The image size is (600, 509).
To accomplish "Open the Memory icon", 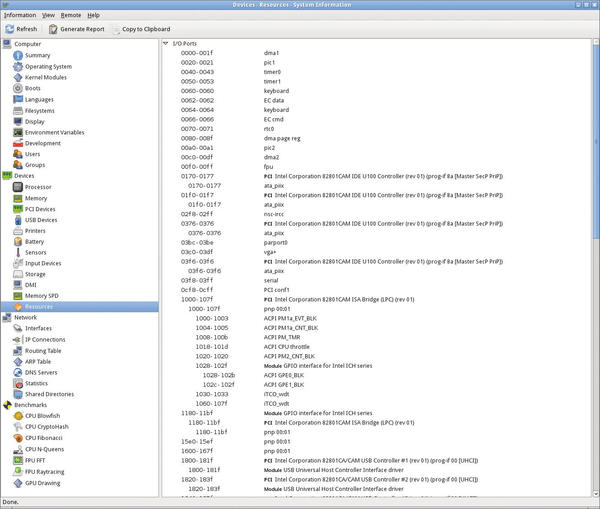I will click(18, 198).
